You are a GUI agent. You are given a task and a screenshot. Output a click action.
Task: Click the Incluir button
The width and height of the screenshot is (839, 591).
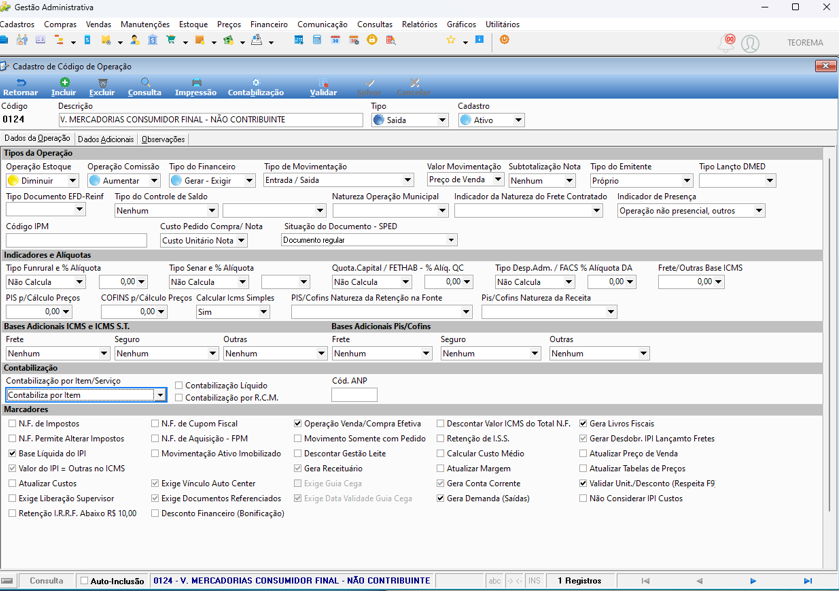click(x=64, y=87)
